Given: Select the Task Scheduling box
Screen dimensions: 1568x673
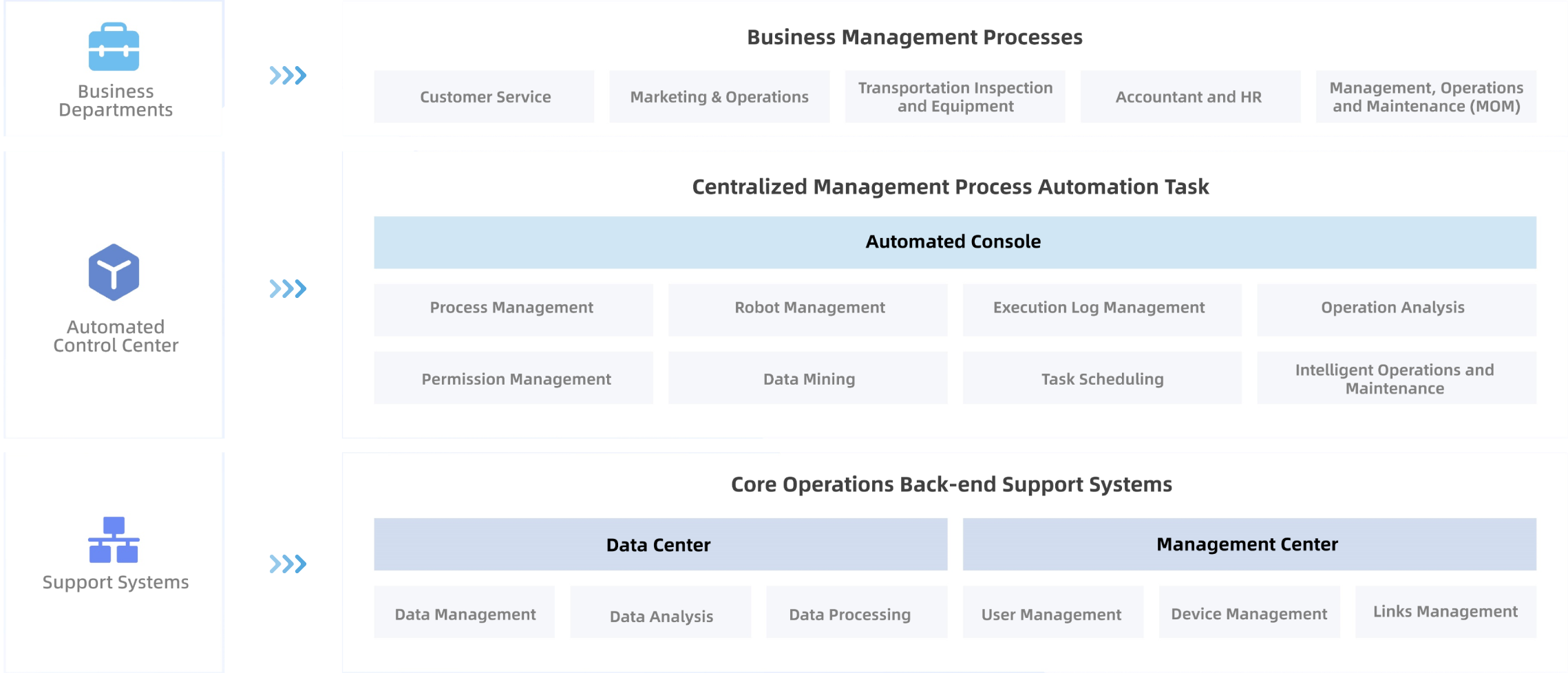Looking at the screenshot, I should point(1102,378).
